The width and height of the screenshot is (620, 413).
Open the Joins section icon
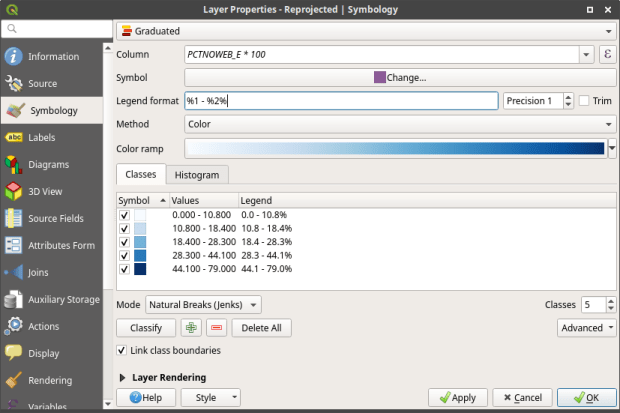pyautogui.click(x=13, y=272)
